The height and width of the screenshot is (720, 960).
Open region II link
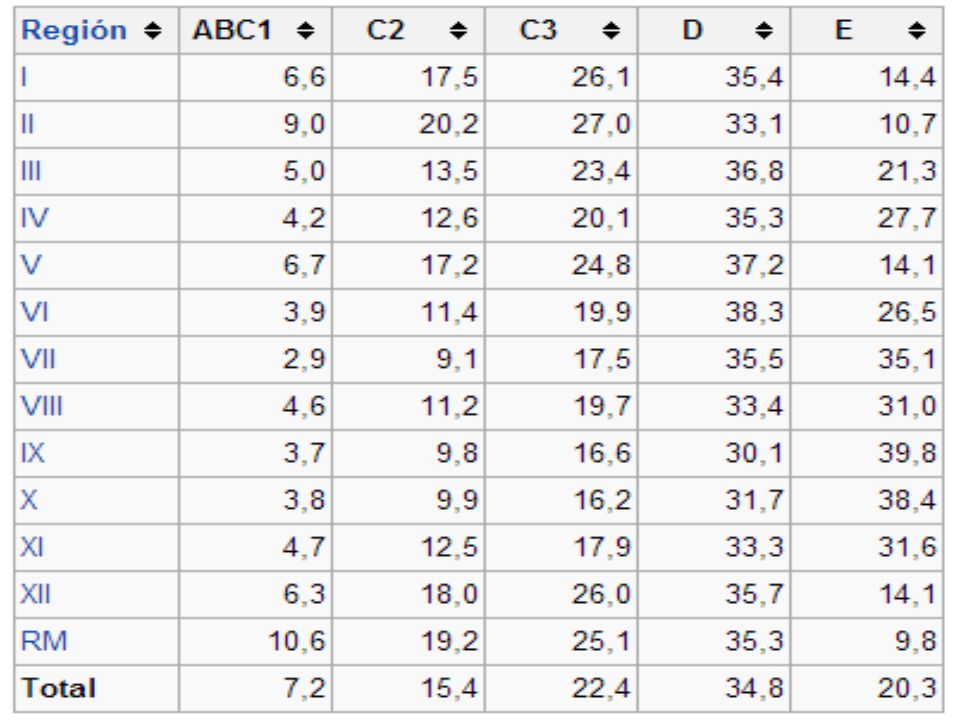pos(28,124)
